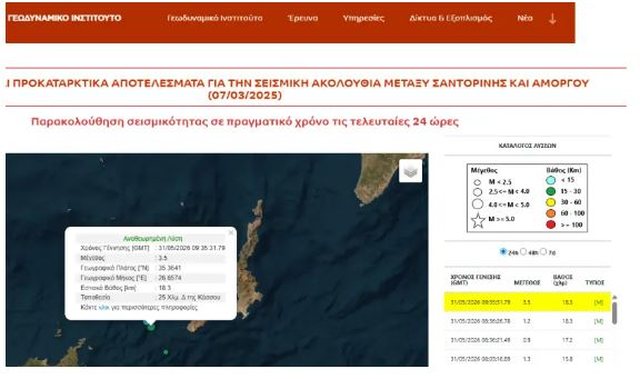Sort by the ΜΕΓΕΘΟΣ column header
This screenshot has height=379, width=640.
pos(527,282)
